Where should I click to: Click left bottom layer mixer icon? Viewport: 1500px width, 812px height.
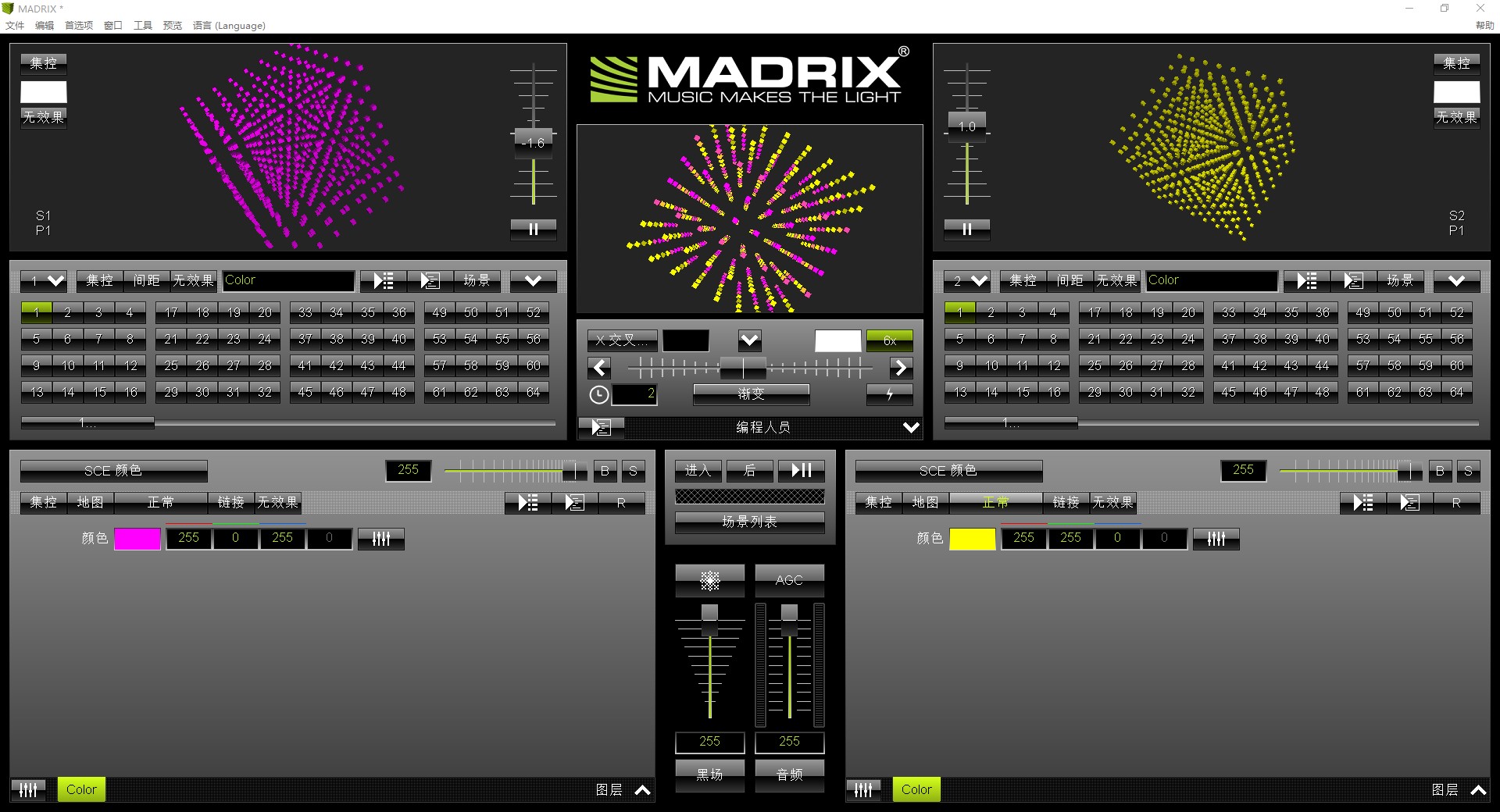click(28, 789)
